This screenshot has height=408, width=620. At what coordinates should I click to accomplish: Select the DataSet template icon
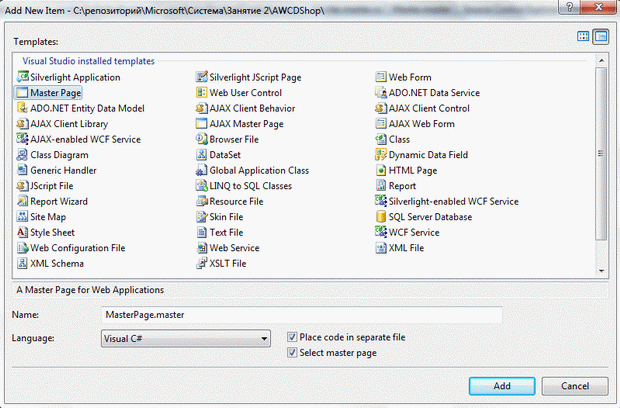[x=201, y=155]
